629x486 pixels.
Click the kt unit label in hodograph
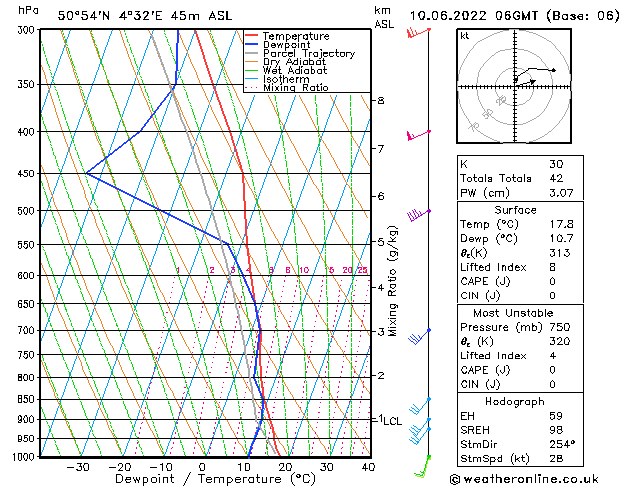[x=465, y=36]
